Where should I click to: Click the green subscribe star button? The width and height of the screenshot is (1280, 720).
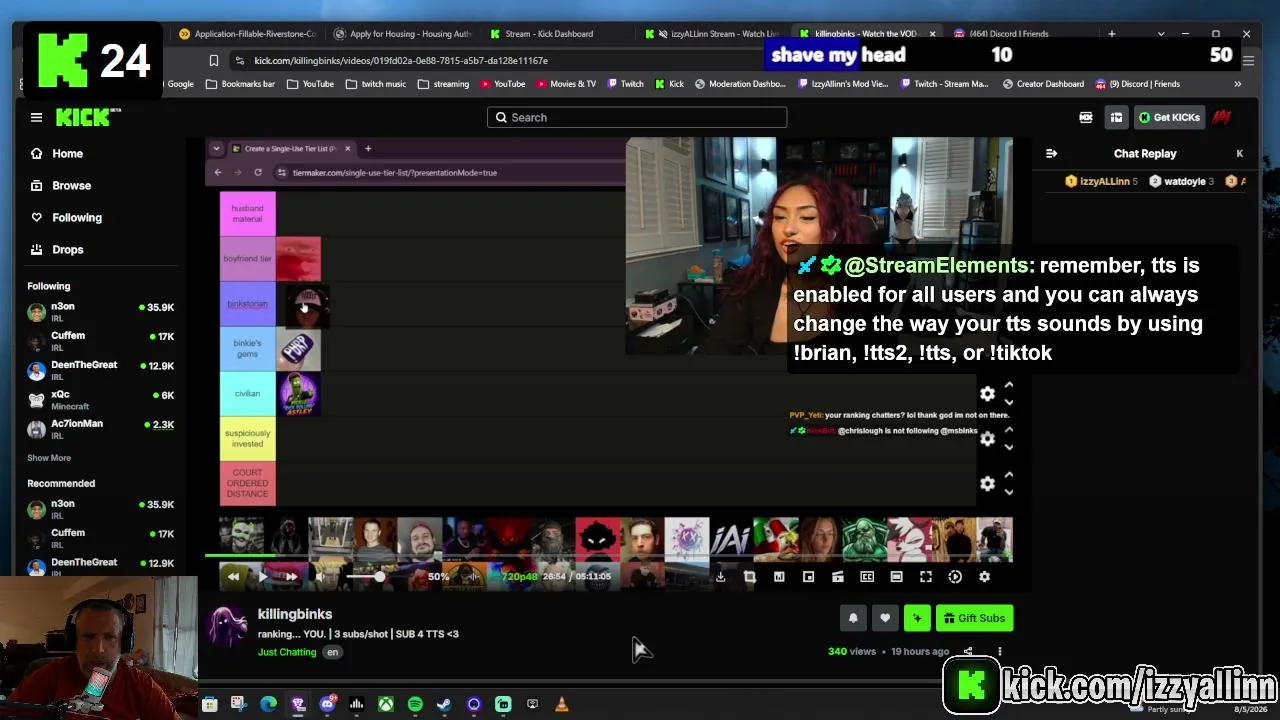917,618
